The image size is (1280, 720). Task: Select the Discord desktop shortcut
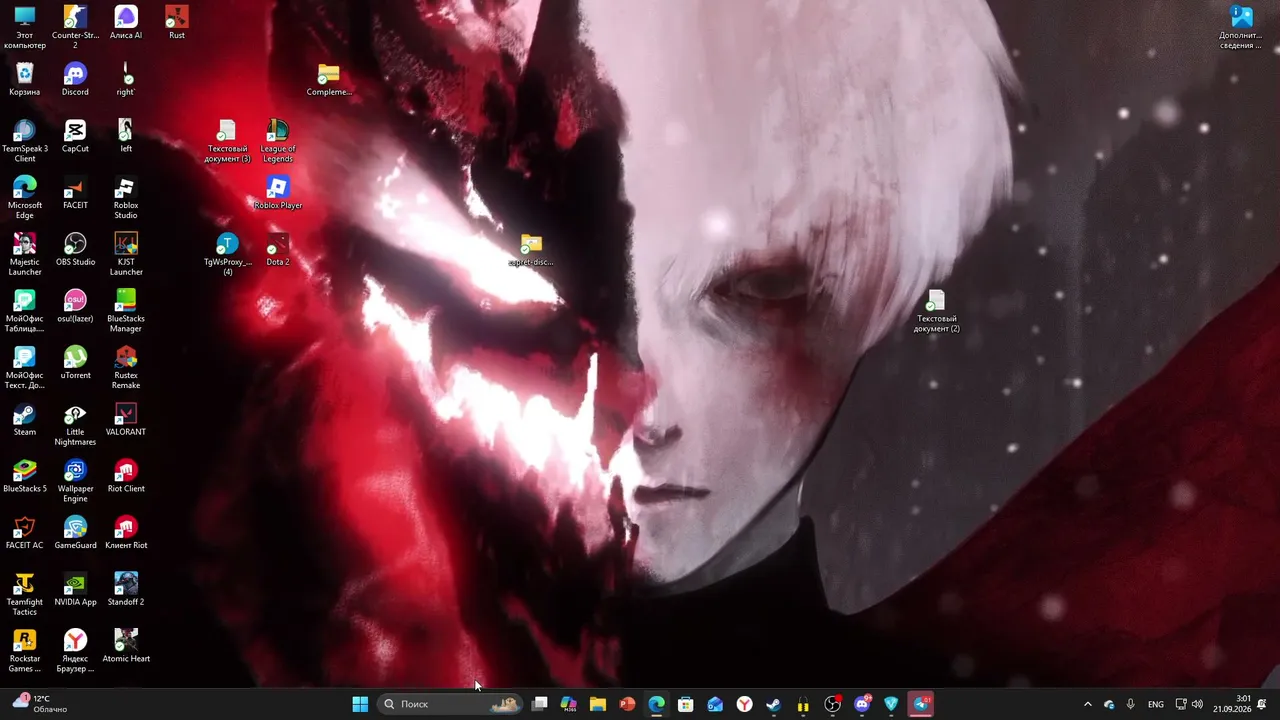click(75, 80)
